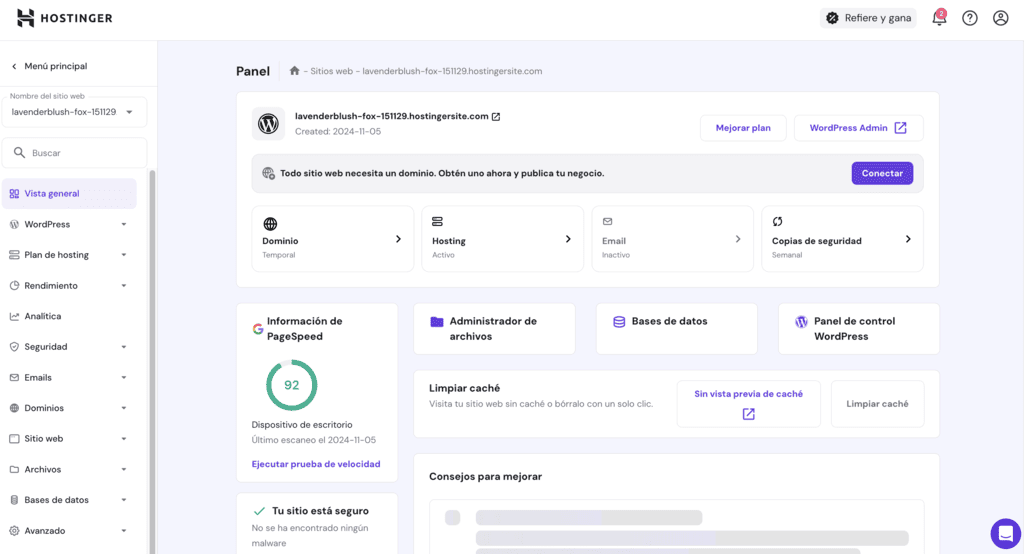Click the Seguridad shield icon in sidebar
The height and width of the screenshot is (554, 1024).
point(14,347)
